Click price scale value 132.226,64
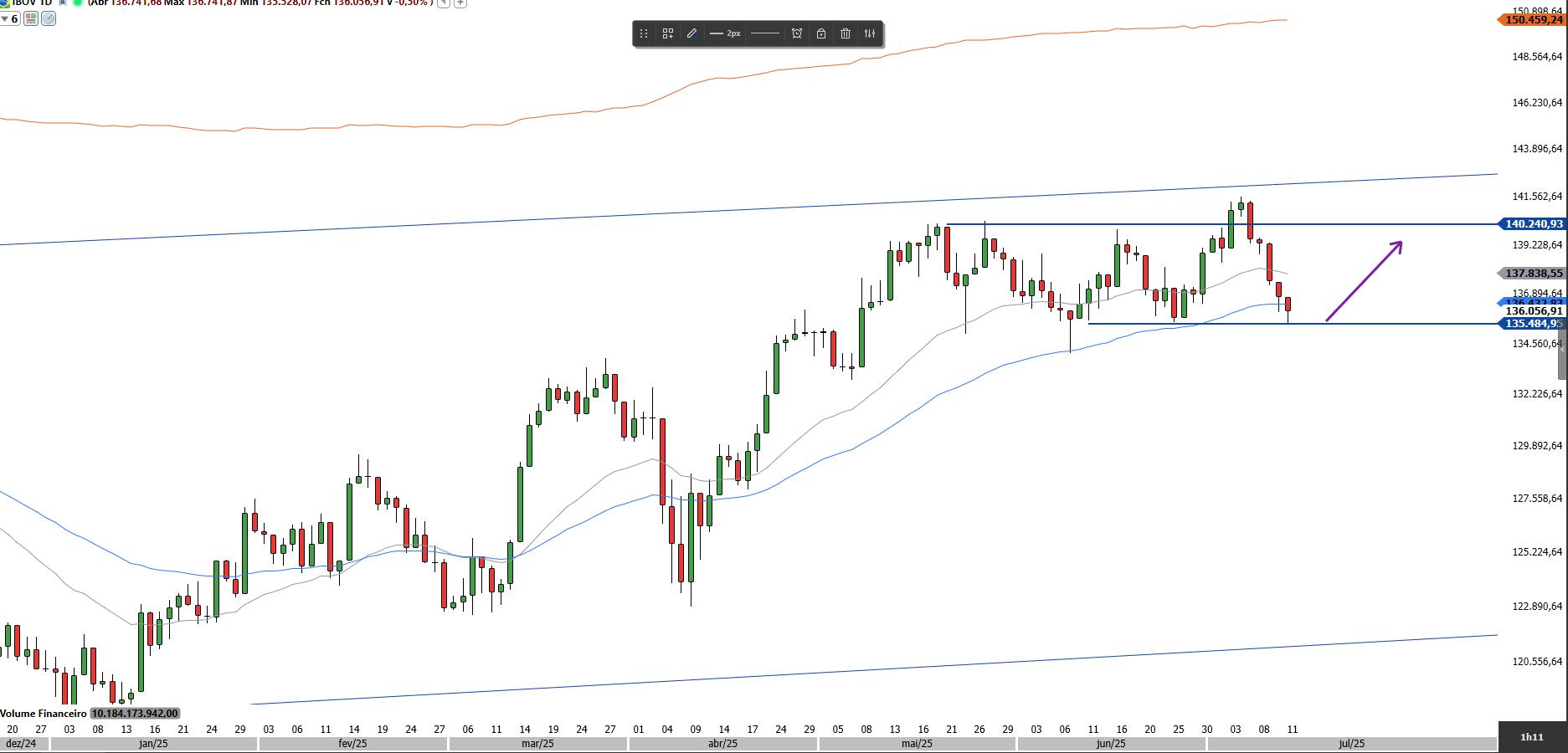This screenshot has height=753, width=1568. point(1536,394)
